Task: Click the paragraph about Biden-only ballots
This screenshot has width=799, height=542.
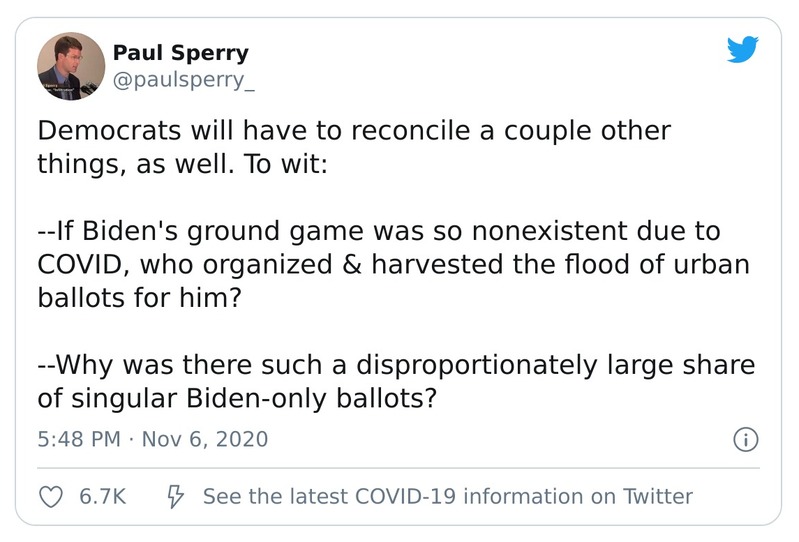Action: click(x=395, y=380)
